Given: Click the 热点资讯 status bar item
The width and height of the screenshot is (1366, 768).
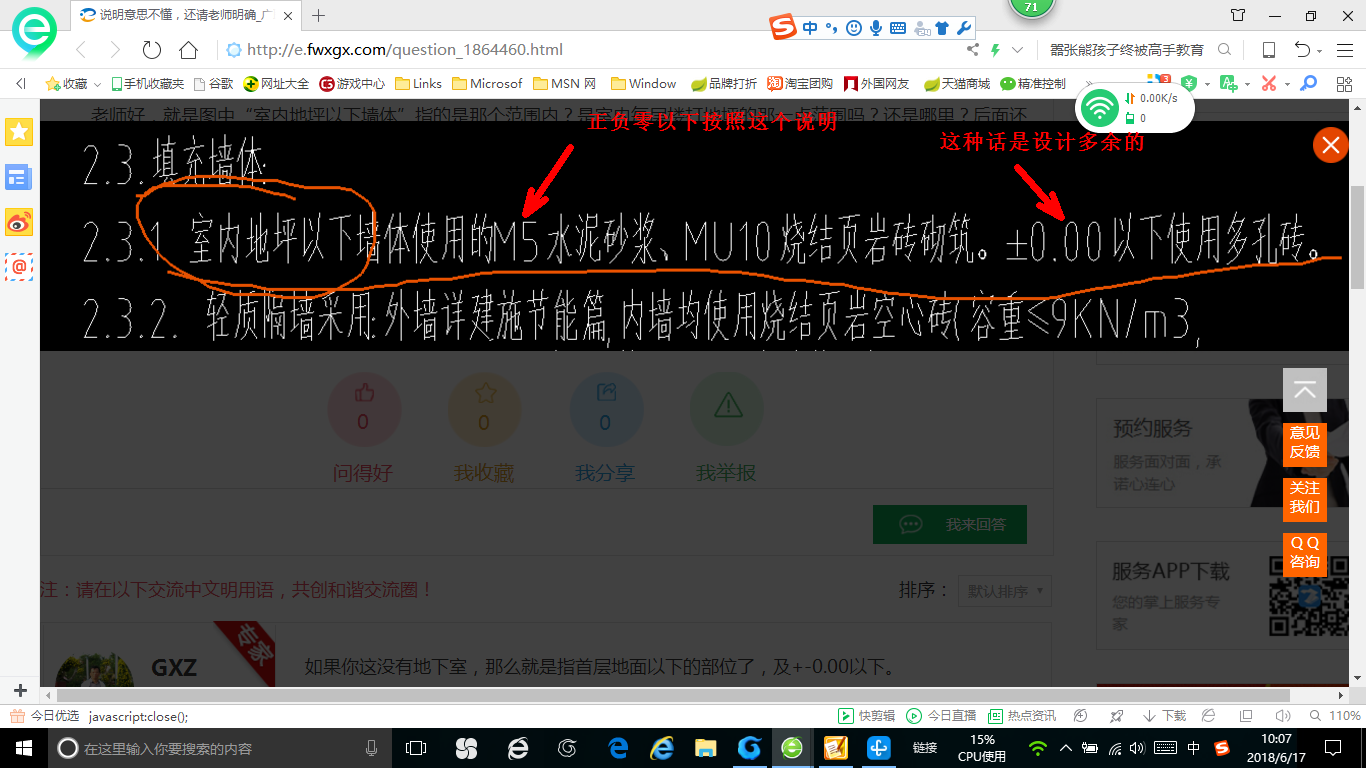Looking at the screenshot, I should click(1022, 716).
